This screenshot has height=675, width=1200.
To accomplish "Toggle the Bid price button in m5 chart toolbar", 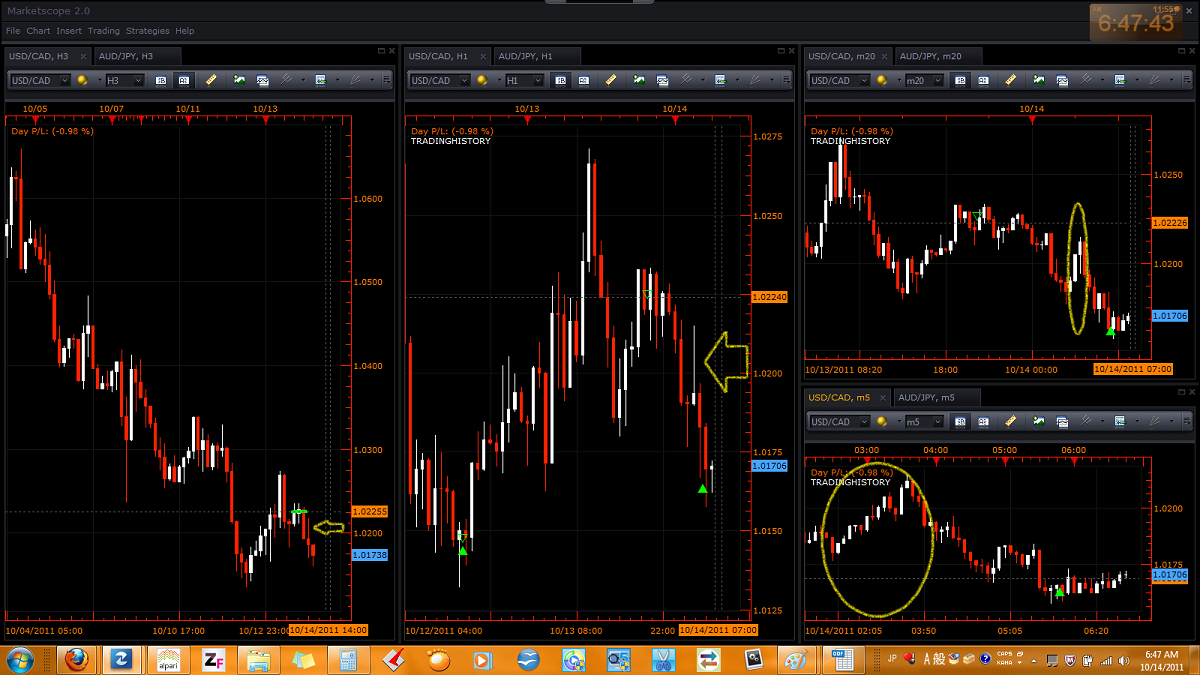I will tap(961, 421).
